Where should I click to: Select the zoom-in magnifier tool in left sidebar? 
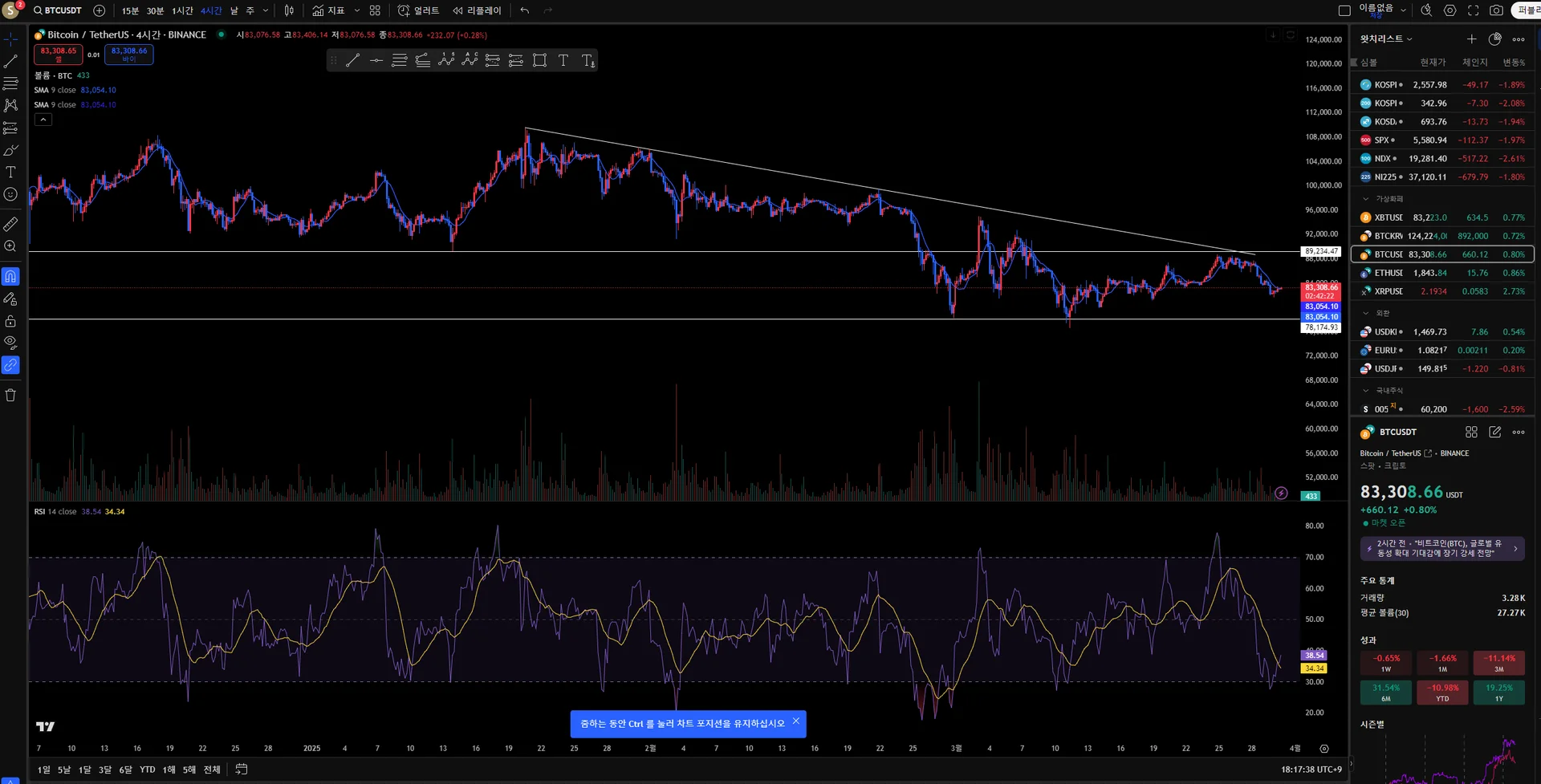[10, 246]
